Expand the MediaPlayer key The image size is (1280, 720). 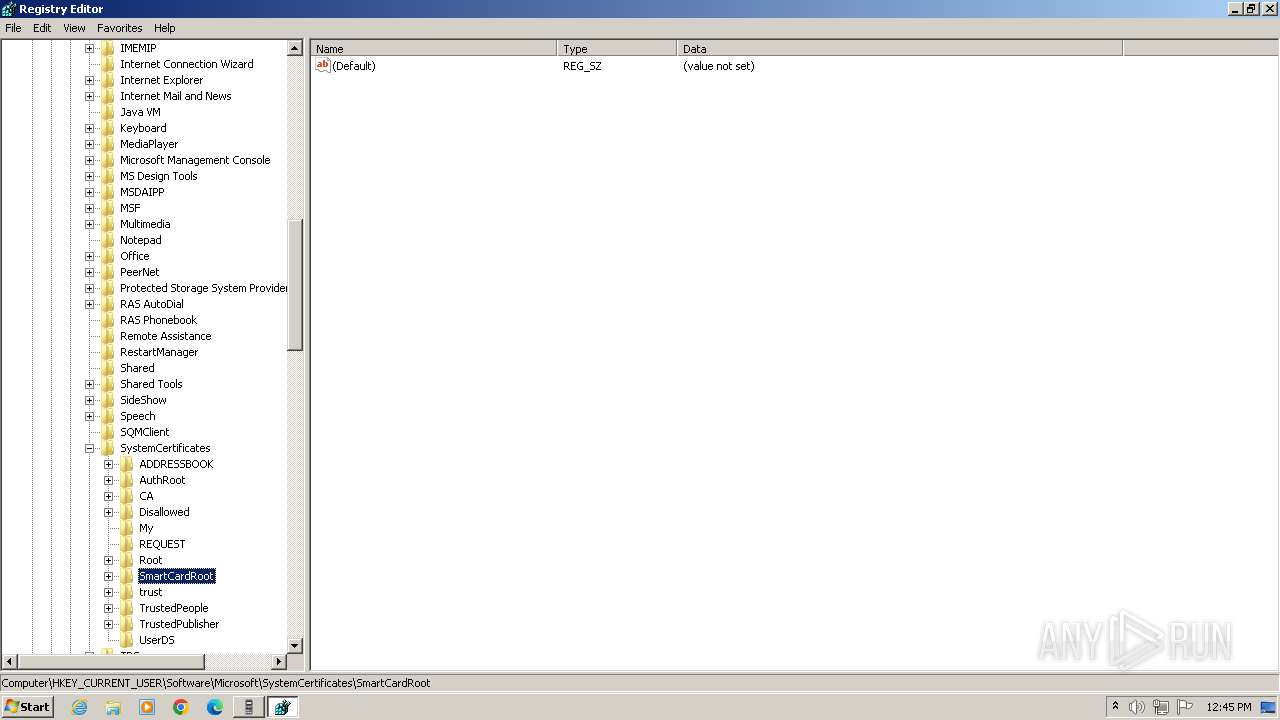tap(89, 144)
